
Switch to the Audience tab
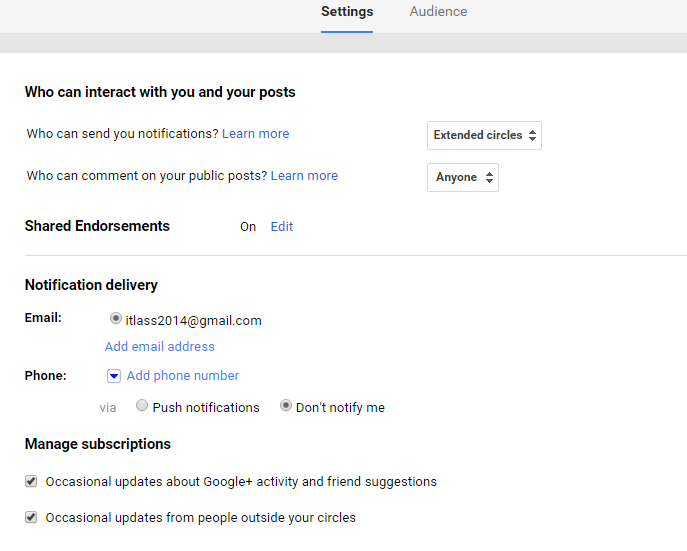coord(438,12)
